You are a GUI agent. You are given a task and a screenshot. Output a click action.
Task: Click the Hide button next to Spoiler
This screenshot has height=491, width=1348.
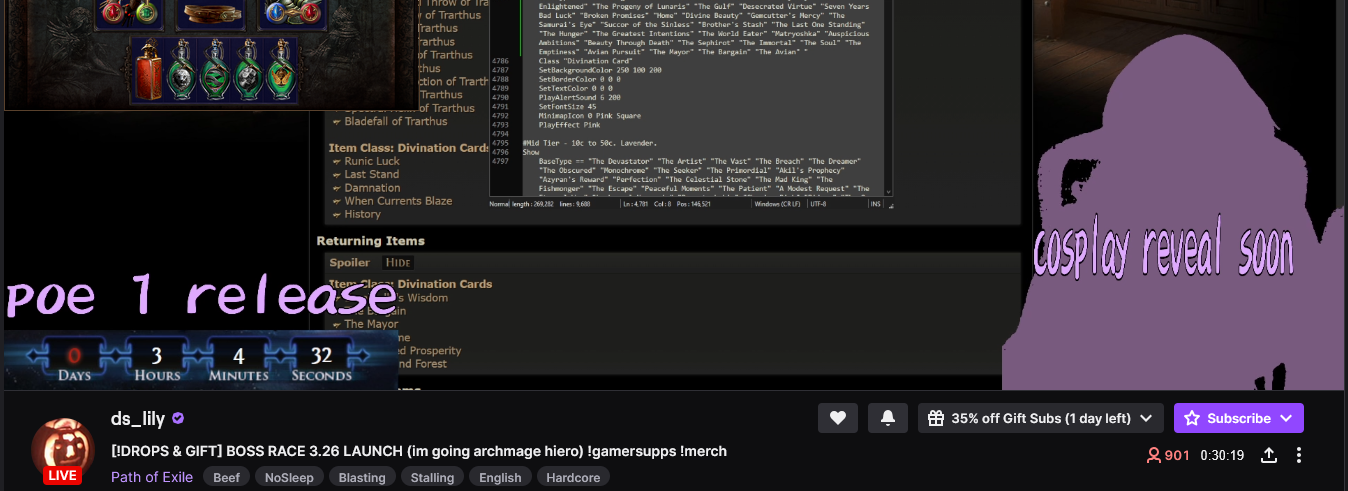(x=398, y=263)
